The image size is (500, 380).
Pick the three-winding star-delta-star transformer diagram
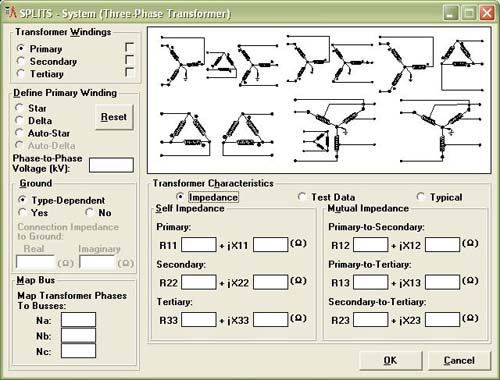[219, 62]
